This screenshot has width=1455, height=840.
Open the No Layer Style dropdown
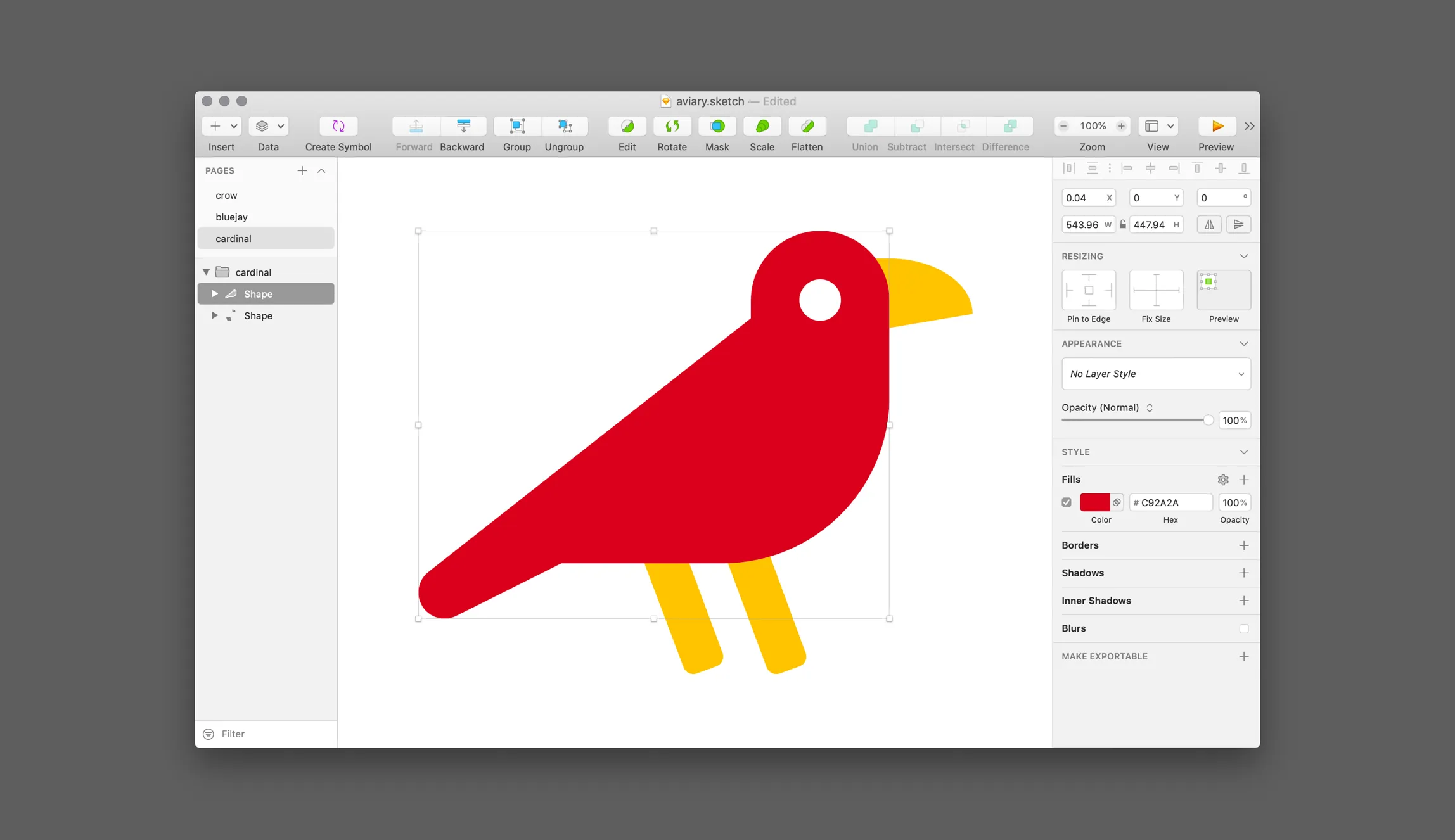coord(1156,374)
